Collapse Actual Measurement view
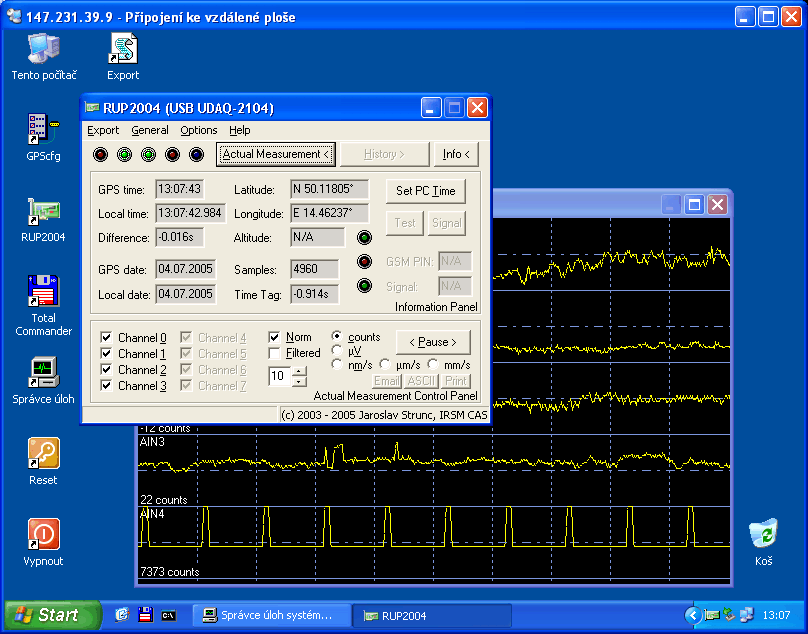Viewport: 808px width, 634px height. click(276, 154)
